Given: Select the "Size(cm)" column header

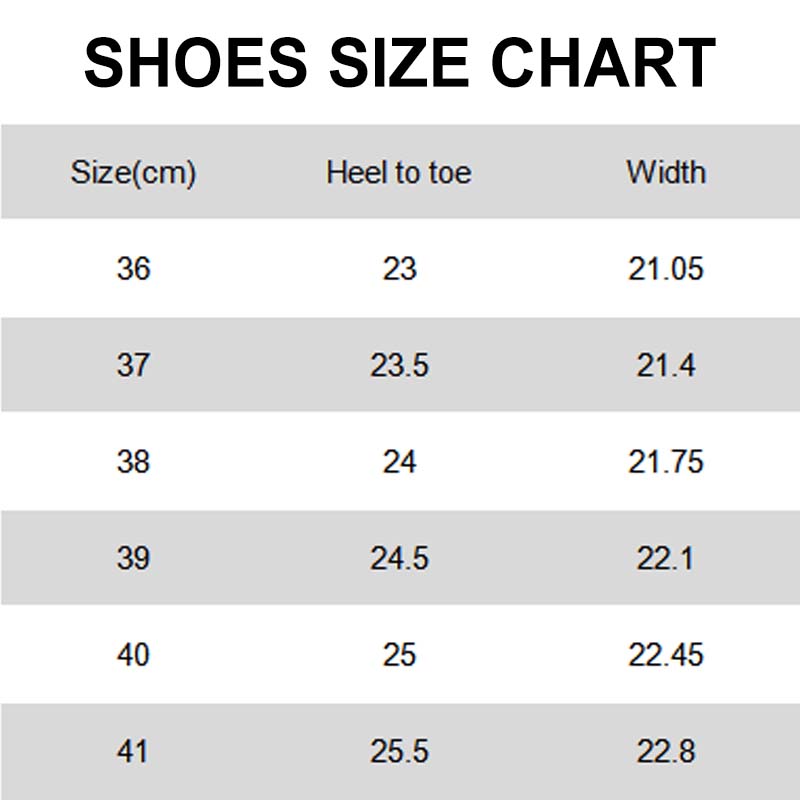Looking at the screenshot, I should point(133,172).
